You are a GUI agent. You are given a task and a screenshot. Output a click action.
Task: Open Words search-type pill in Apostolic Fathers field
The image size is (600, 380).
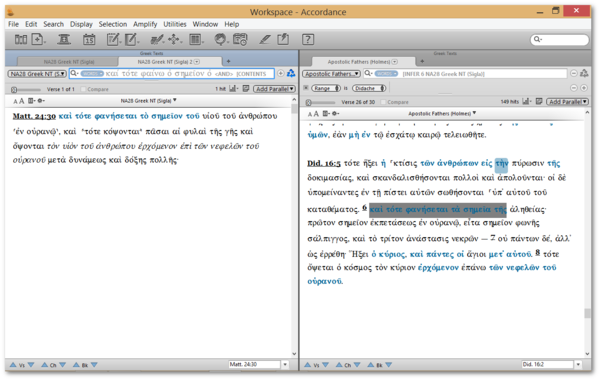pos(386,73)
